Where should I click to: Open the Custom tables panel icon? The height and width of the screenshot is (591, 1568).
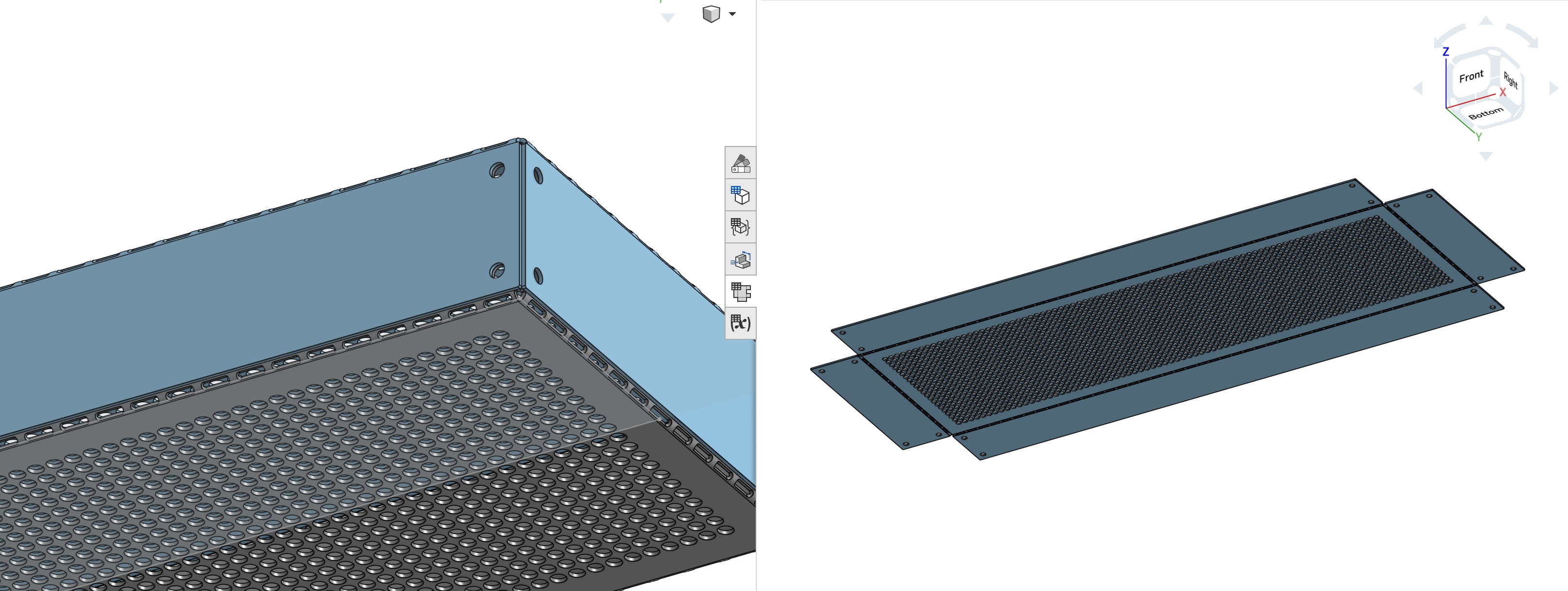(x=740, y=228)
